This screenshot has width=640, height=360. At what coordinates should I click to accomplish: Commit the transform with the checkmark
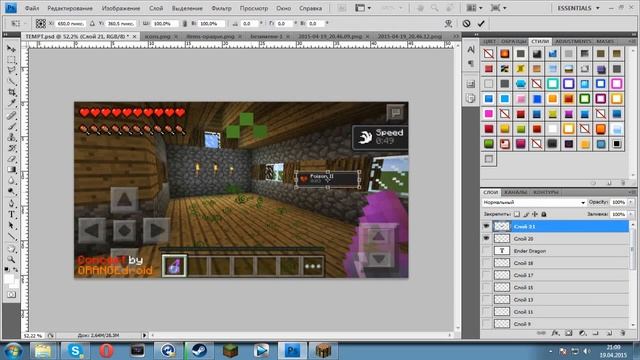tap(481, 24)
